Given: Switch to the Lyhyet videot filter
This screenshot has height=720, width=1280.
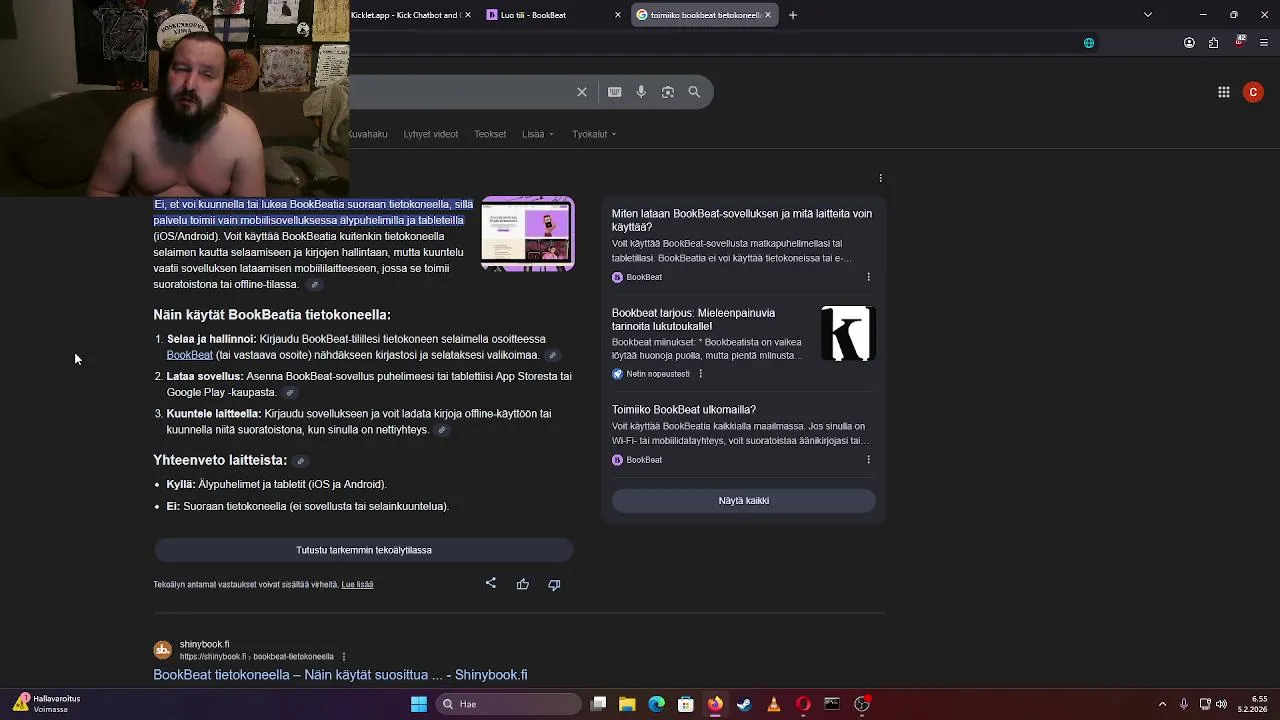Looking at the screenshot, I should (x=431, y=134).
